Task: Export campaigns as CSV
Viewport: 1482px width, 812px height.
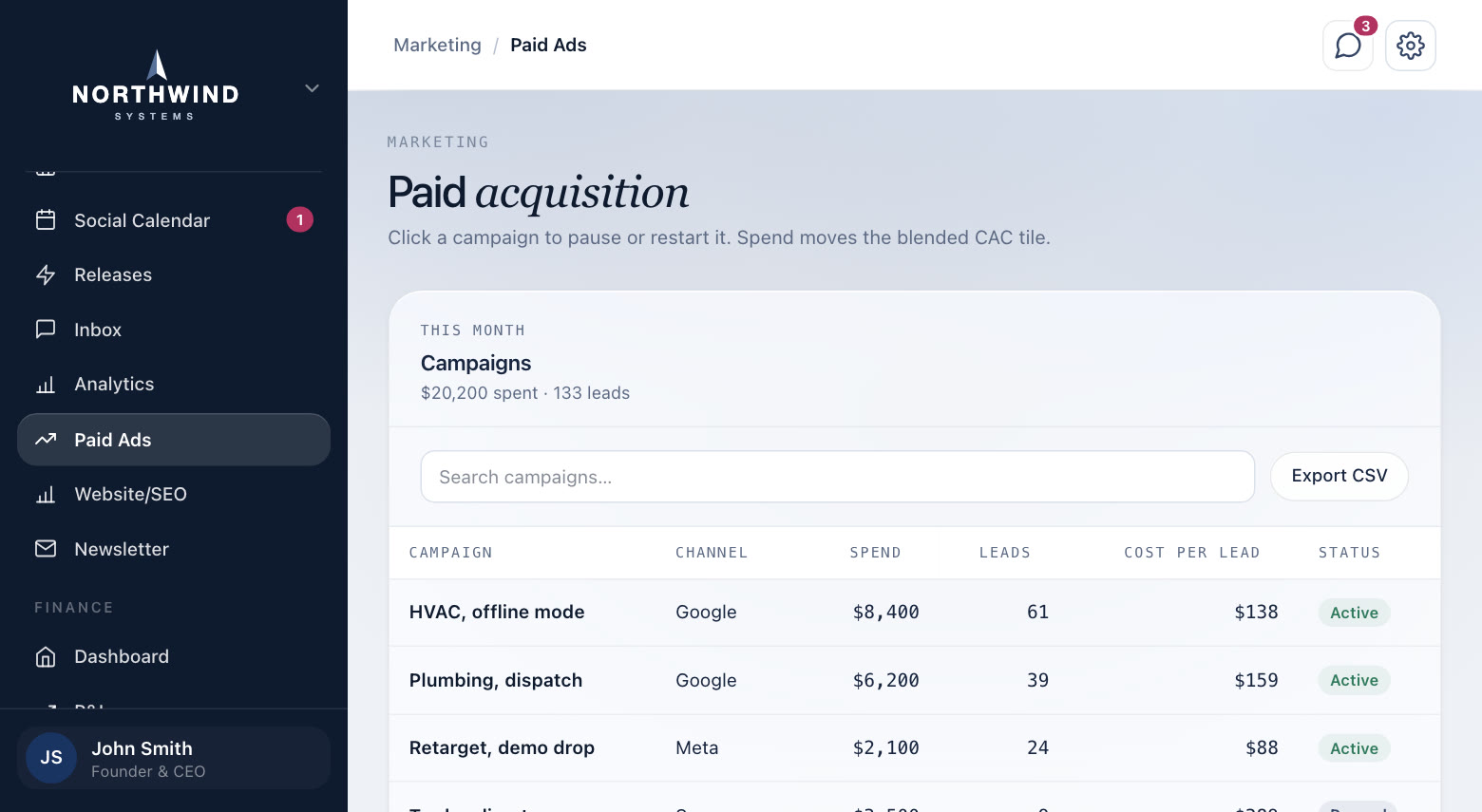Action: pos(1339,476)
